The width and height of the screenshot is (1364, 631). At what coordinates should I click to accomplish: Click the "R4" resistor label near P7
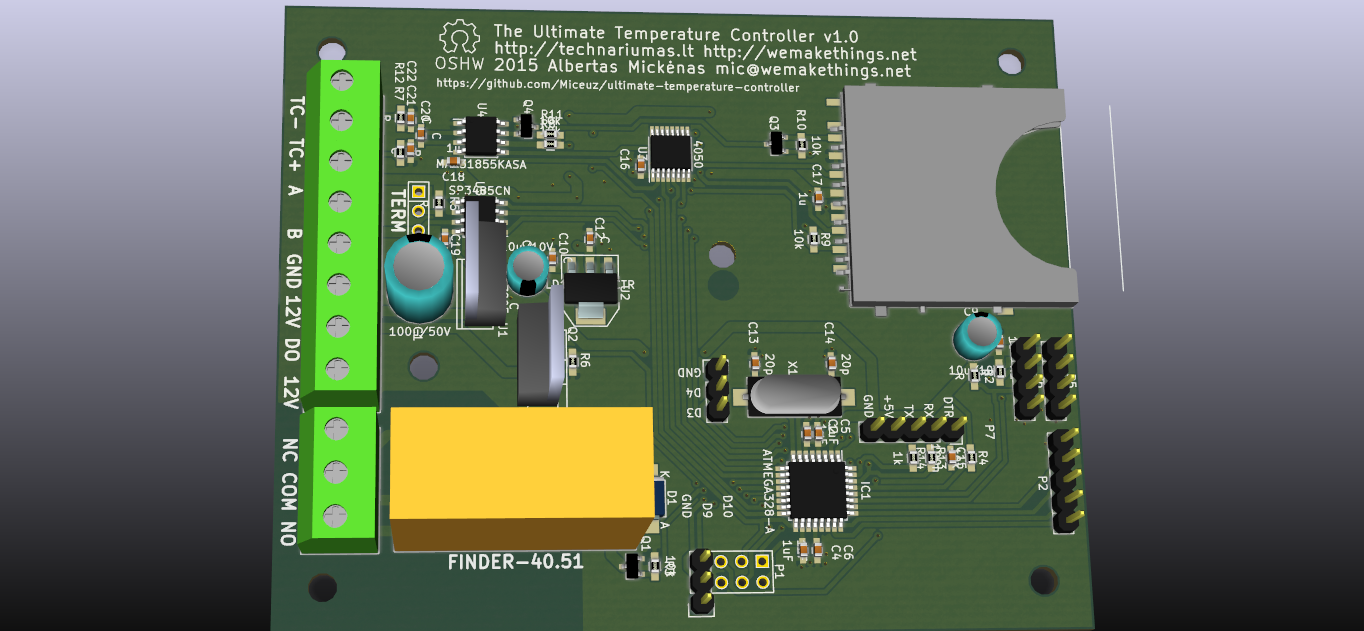pyautogui.click(x=982, y=457)
